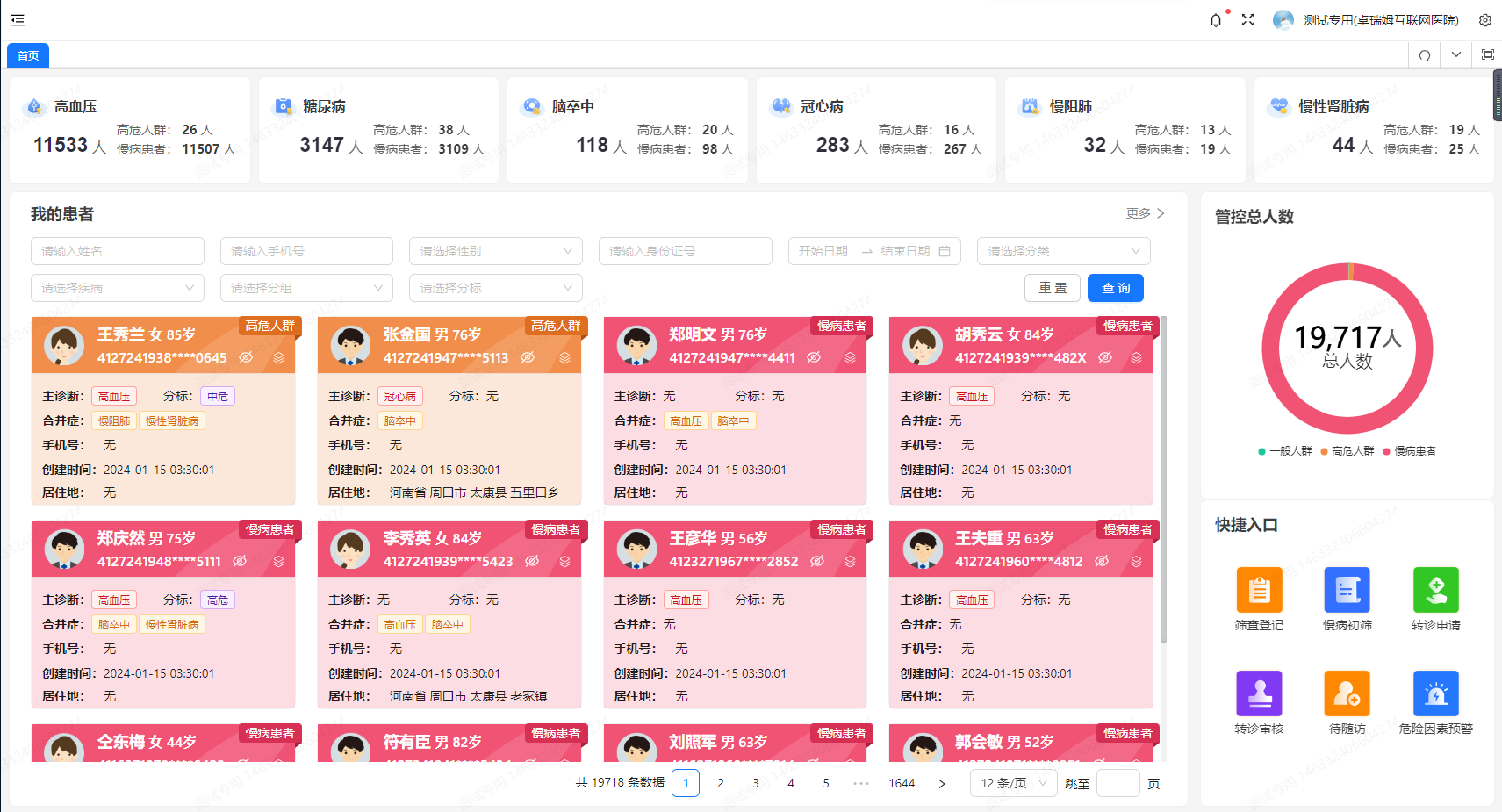Screen dimensions: 1502x812
Task: Click the 重置 reset button
Action: [x=1053, y=288]
